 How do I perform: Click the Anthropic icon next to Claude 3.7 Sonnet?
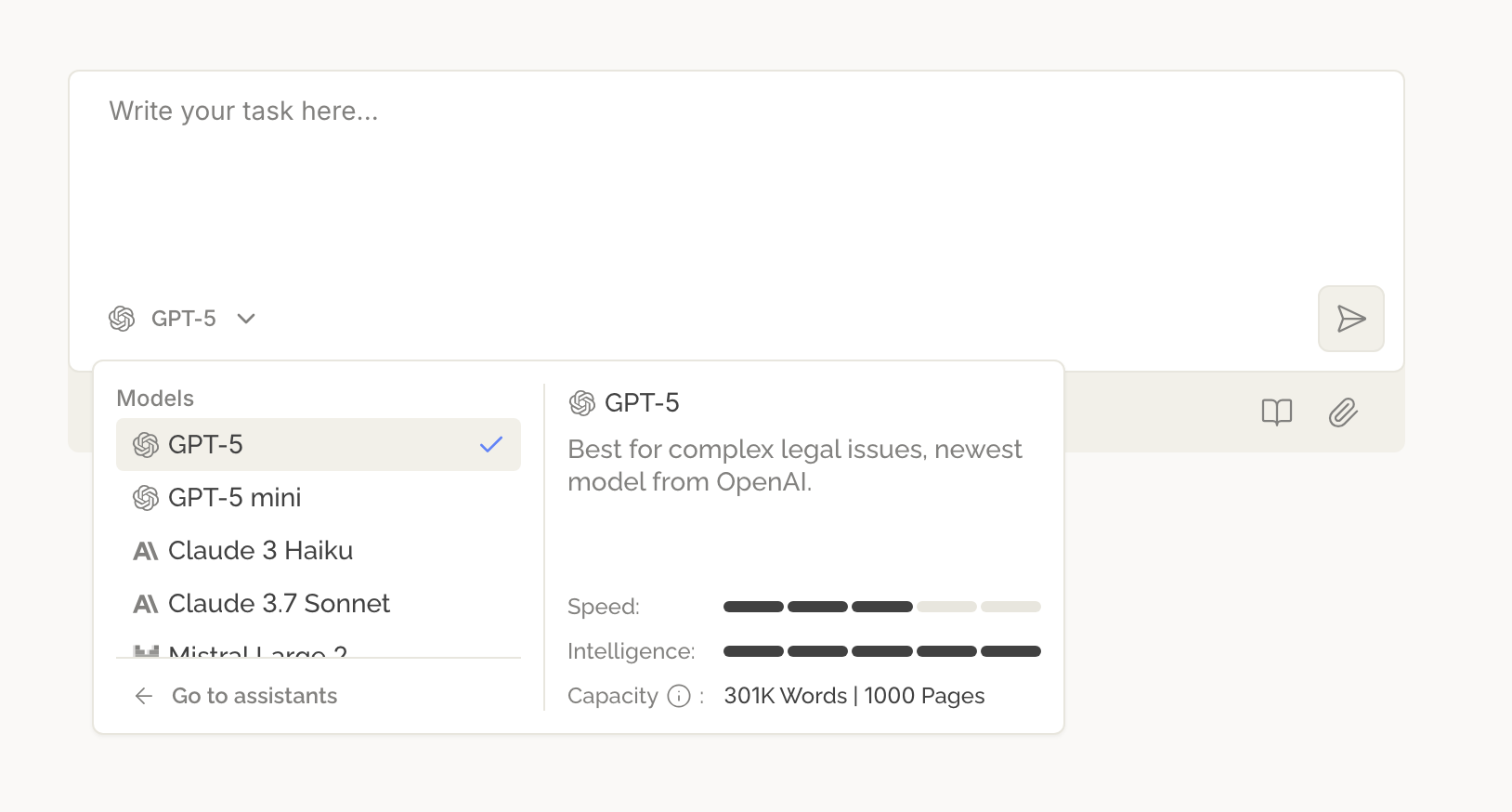click(x=146, y=604)
